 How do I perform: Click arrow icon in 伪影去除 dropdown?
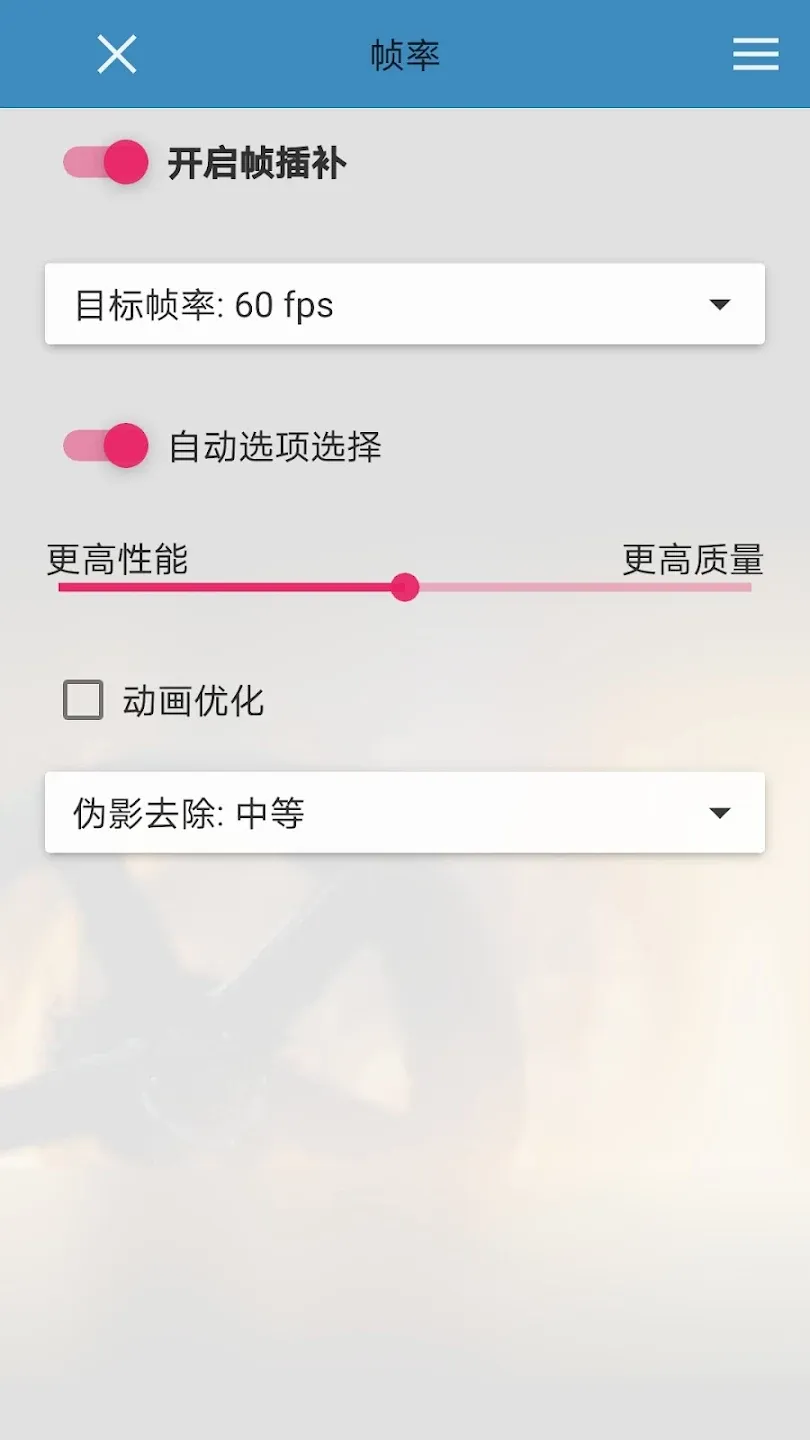(x=720, y=813)
